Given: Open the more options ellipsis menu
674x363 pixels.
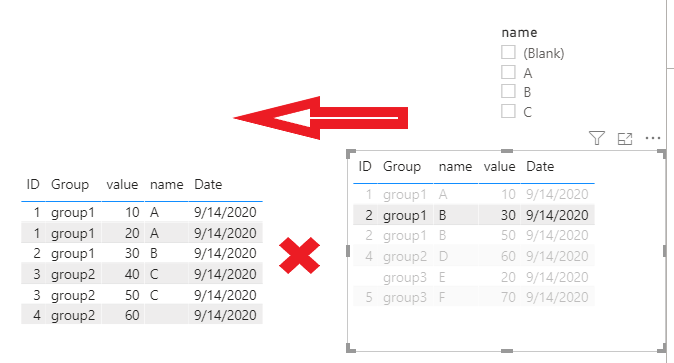Looking at the screenshot, I should [653, 138].
